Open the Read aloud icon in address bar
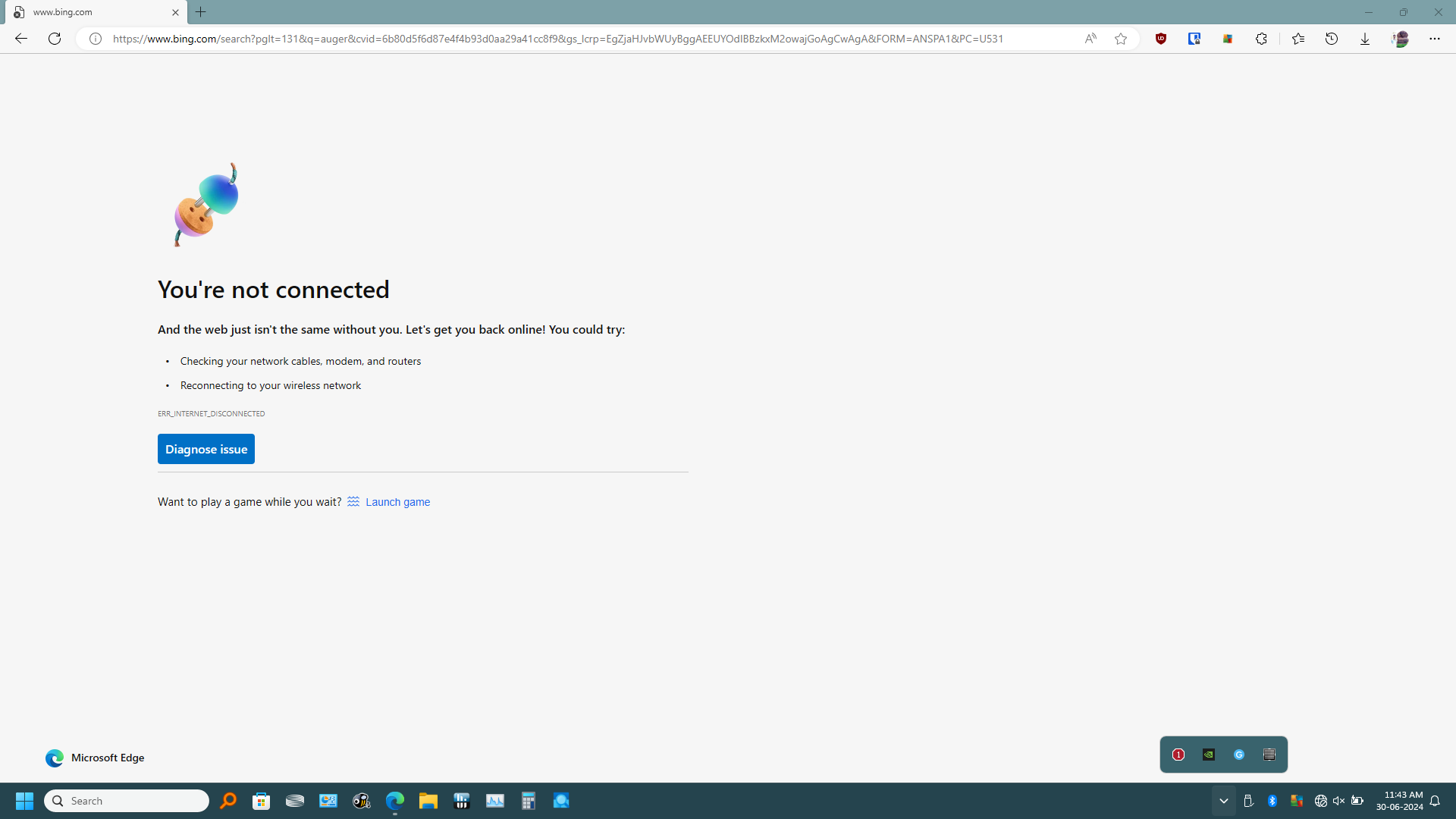 (x=1090, y=39)
